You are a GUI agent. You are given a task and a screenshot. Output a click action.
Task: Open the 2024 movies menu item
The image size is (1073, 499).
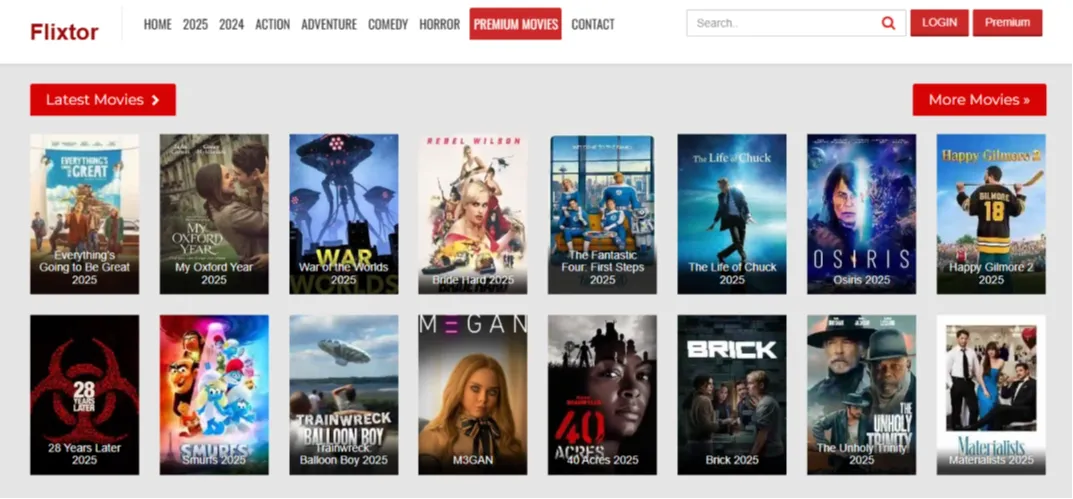click(231, 25)
